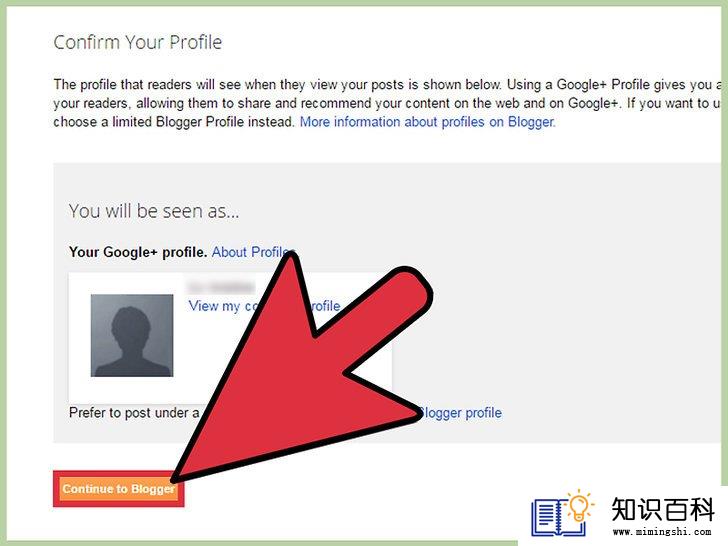Open the About Profiles link

pos(253,252)
